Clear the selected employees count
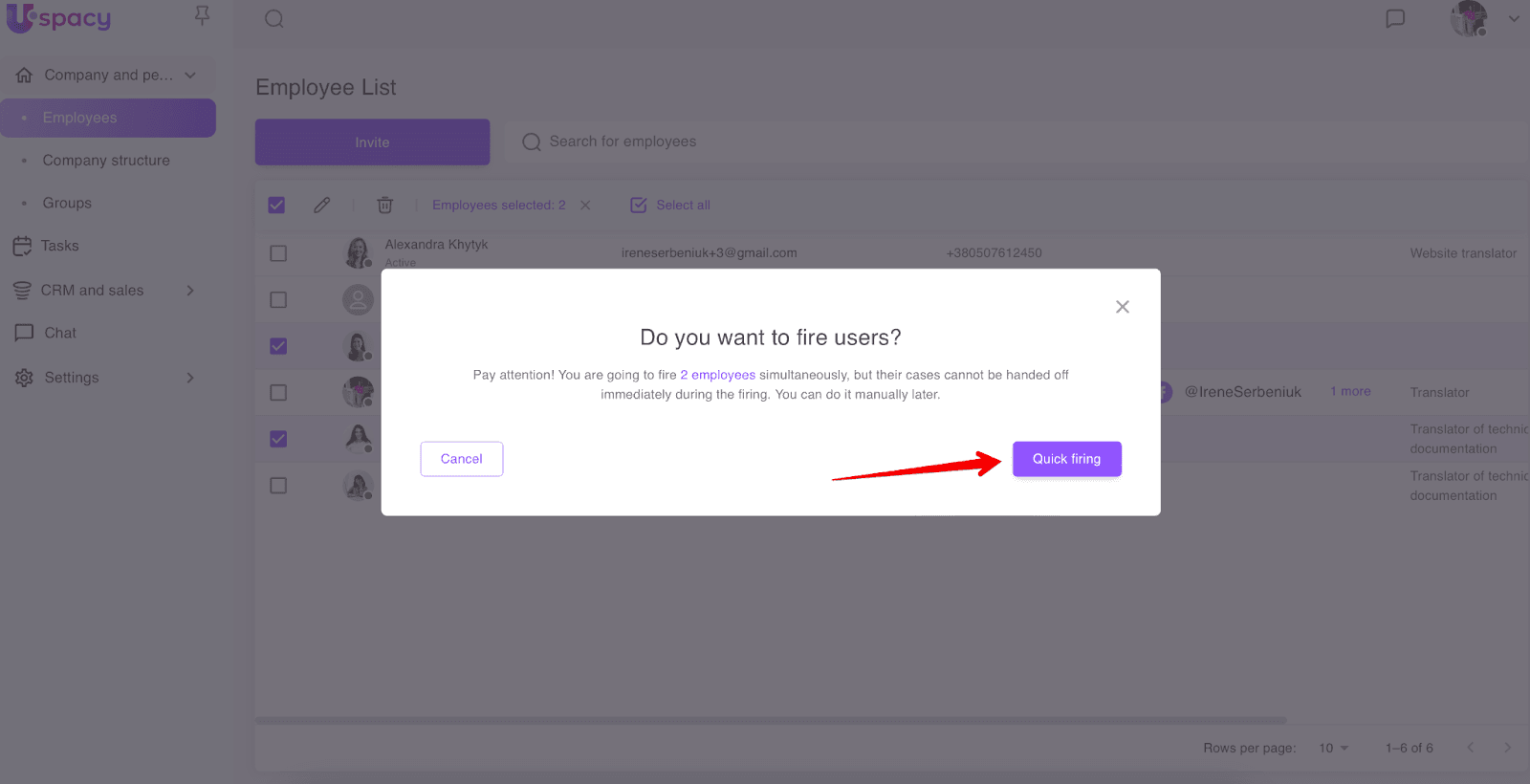This screenshot has width=1530, height=784. (585, 205)
